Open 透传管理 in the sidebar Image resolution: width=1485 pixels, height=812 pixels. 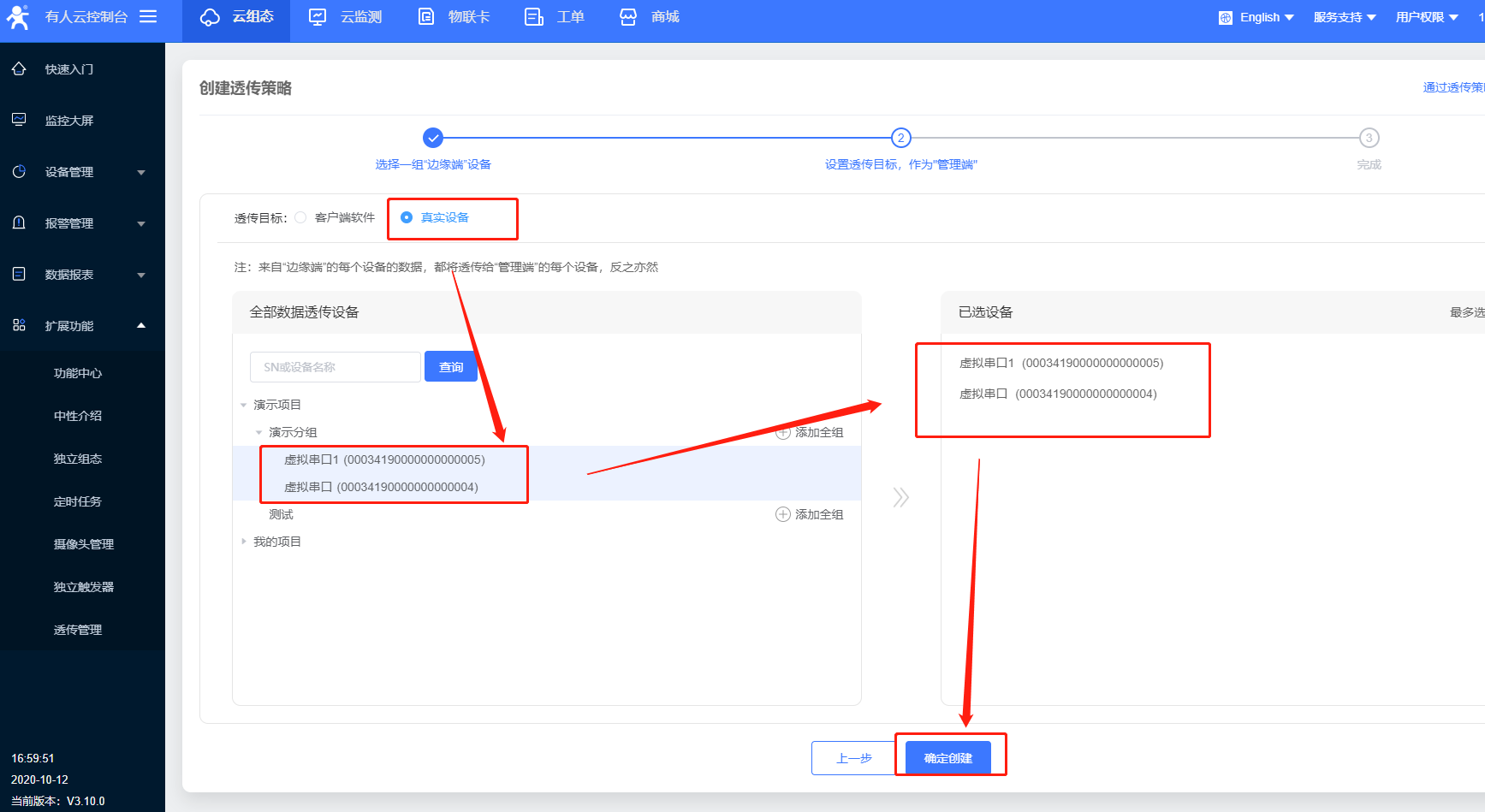click(78, 630)
